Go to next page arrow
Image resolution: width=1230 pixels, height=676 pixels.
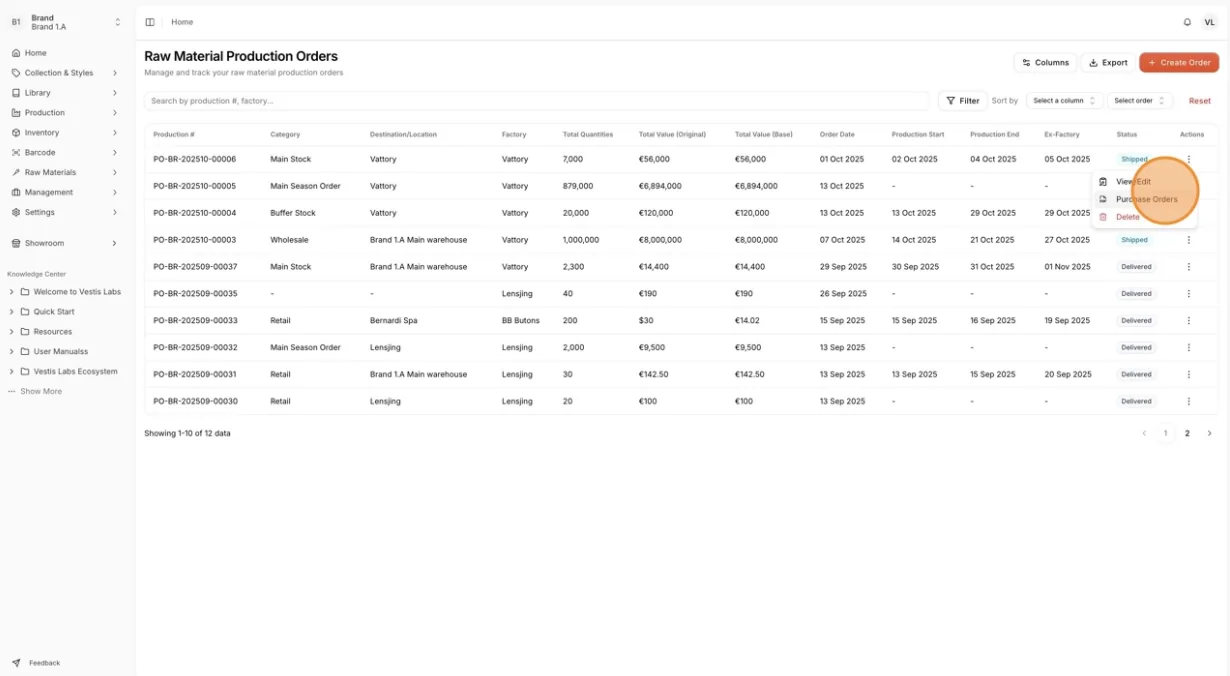(1209, 433)
